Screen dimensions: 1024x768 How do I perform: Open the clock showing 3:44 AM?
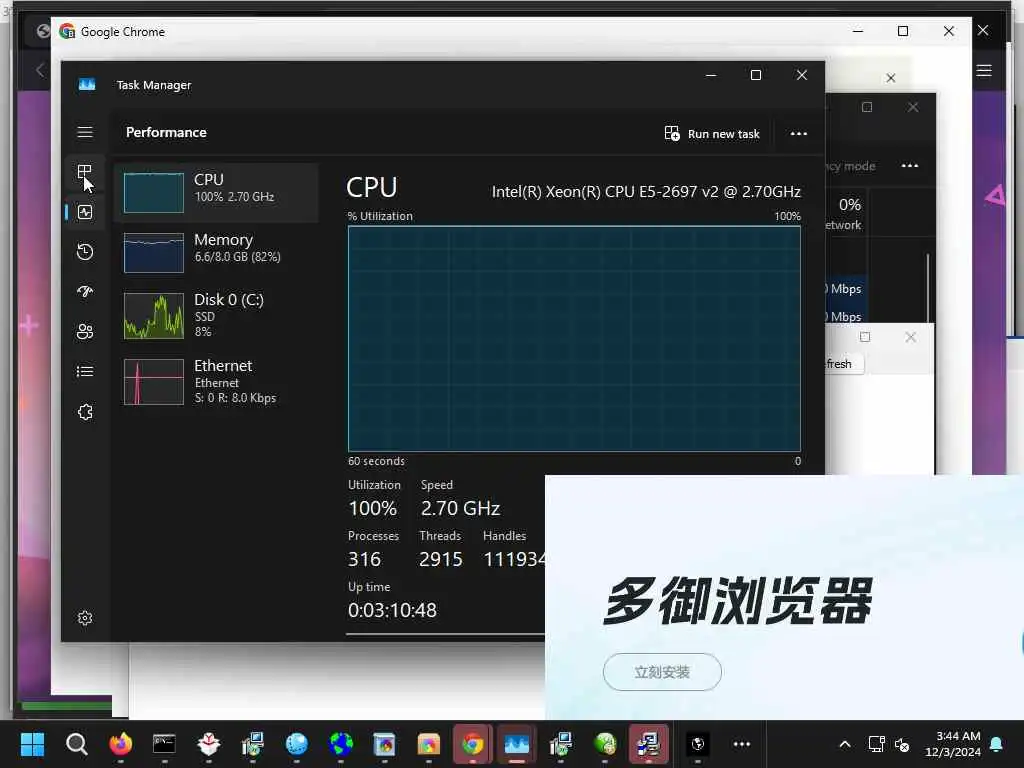[953, 744]
